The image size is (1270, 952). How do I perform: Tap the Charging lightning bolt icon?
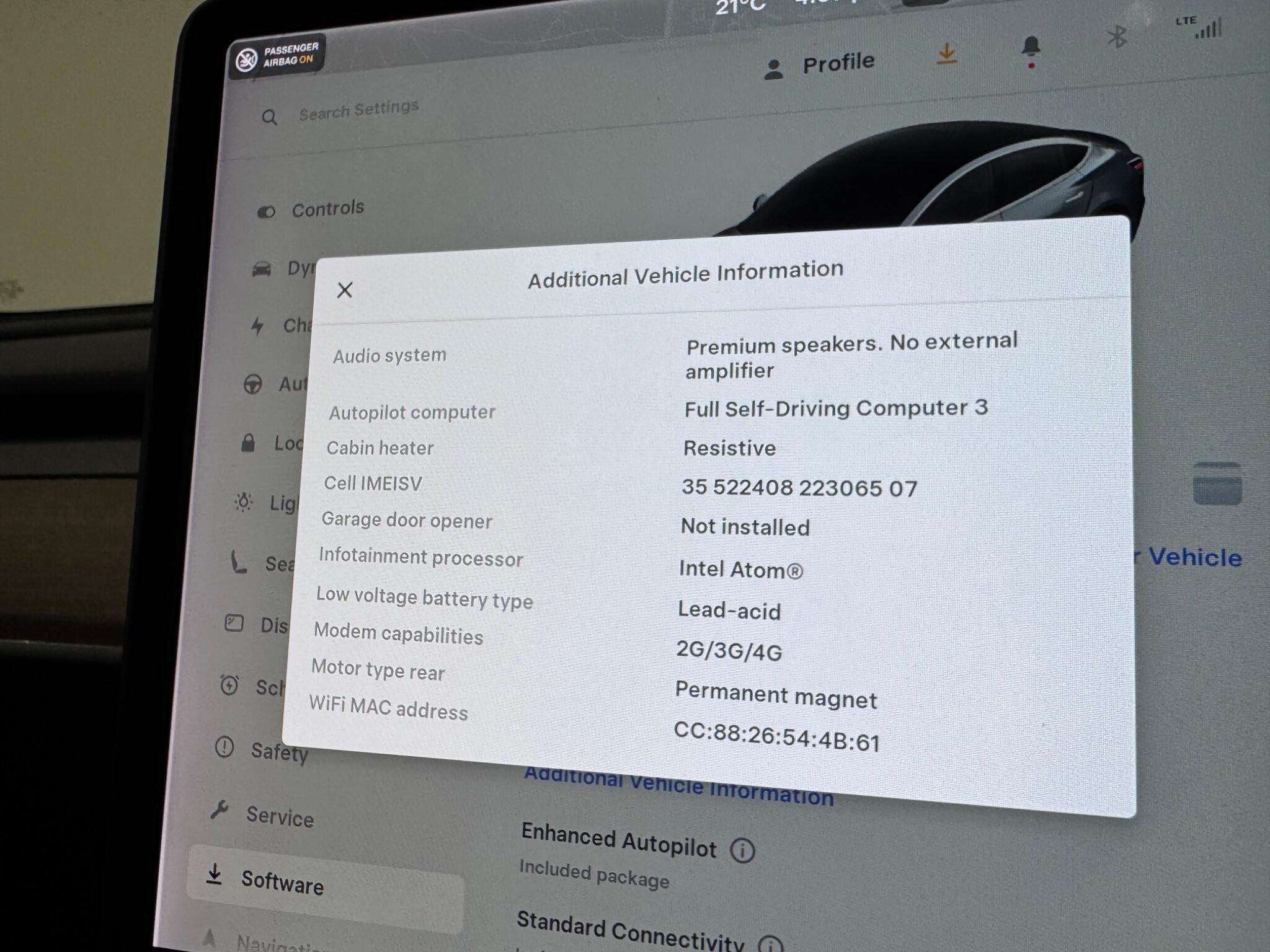coord(257,326)
